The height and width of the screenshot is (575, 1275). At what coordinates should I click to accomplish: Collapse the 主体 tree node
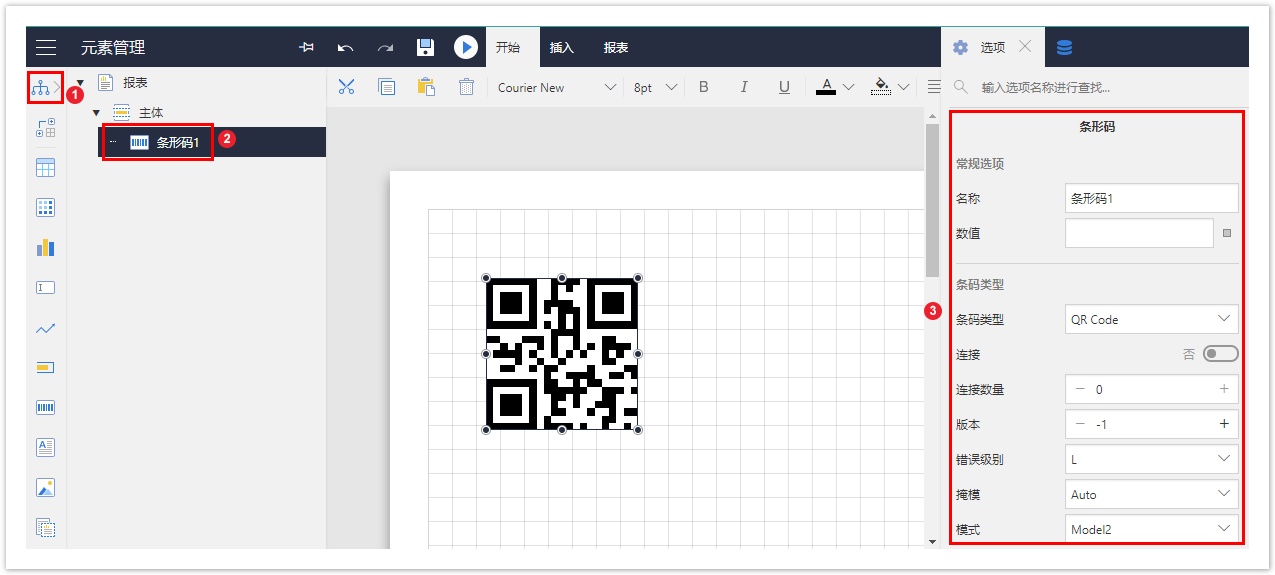click(96, 113)
